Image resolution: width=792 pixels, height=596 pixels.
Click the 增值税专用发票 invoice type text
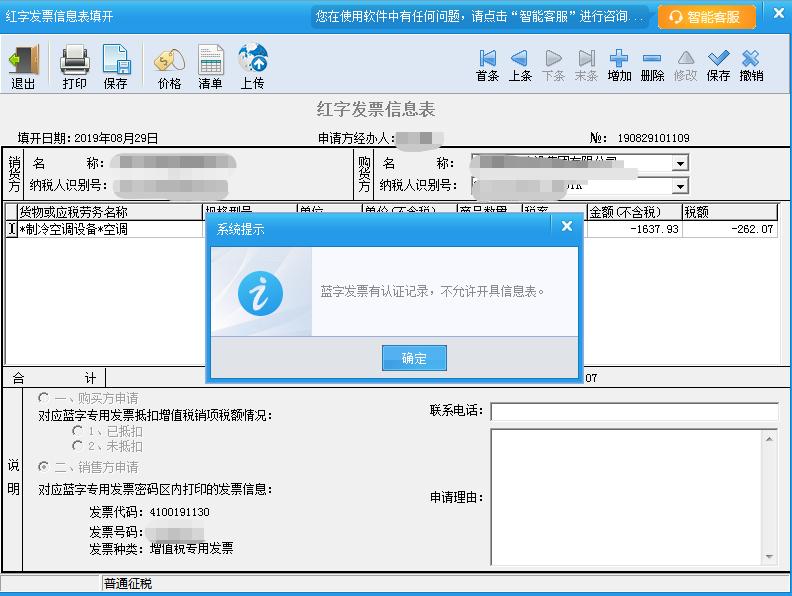click(x=191, y=549)
